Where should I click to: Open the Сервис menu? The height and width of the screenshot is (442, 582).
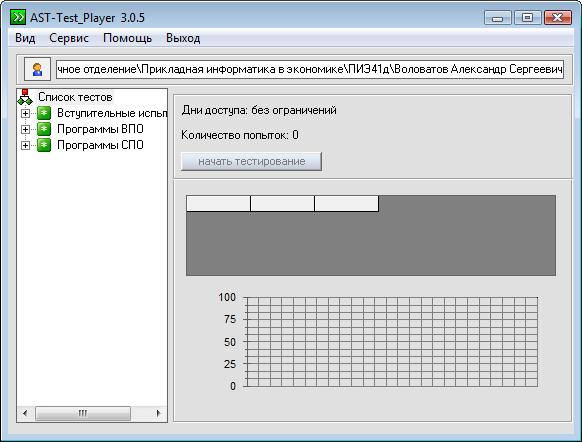[x=69, y=38]
